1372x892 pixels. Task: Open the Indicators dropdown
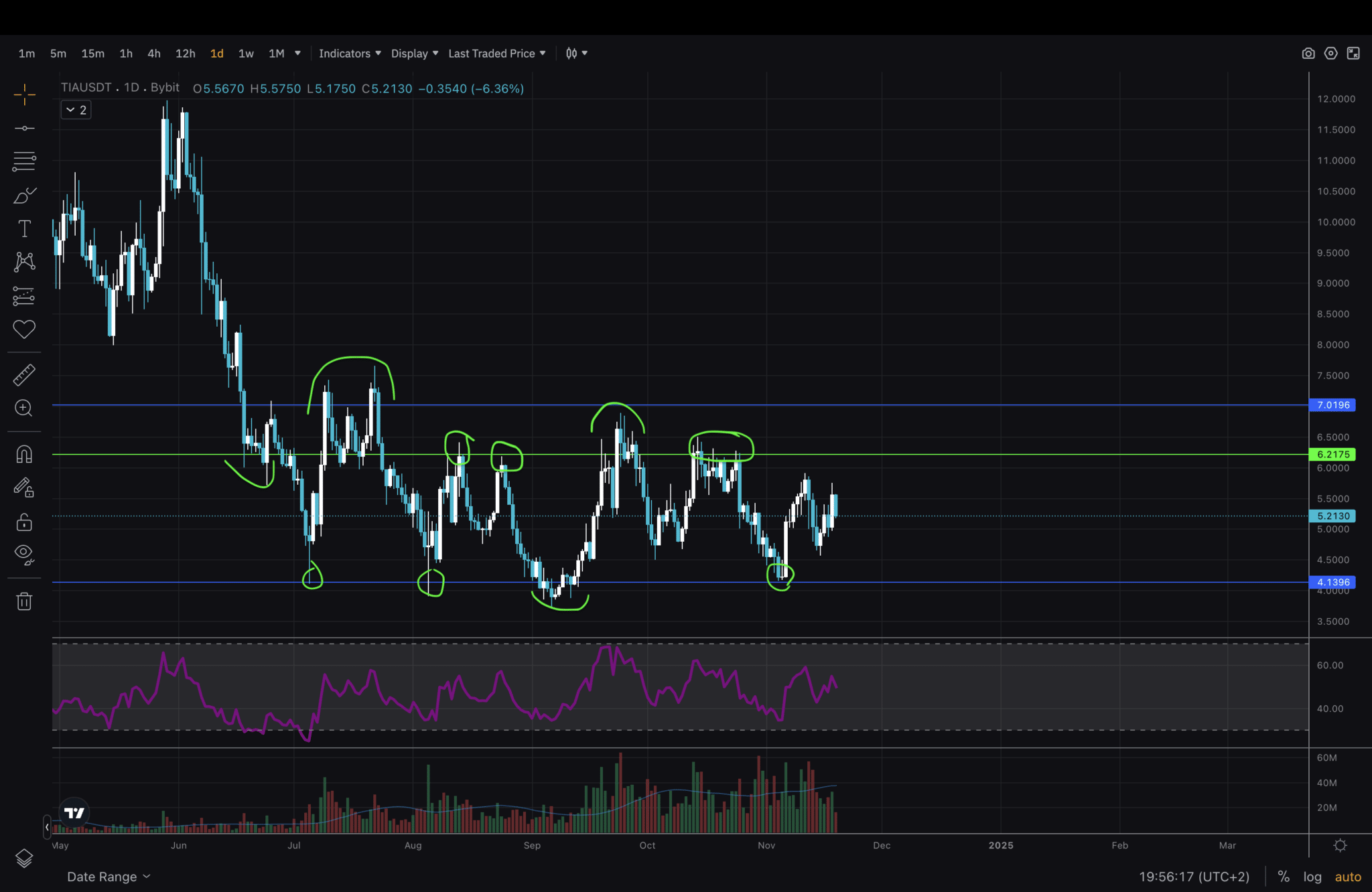350,54
